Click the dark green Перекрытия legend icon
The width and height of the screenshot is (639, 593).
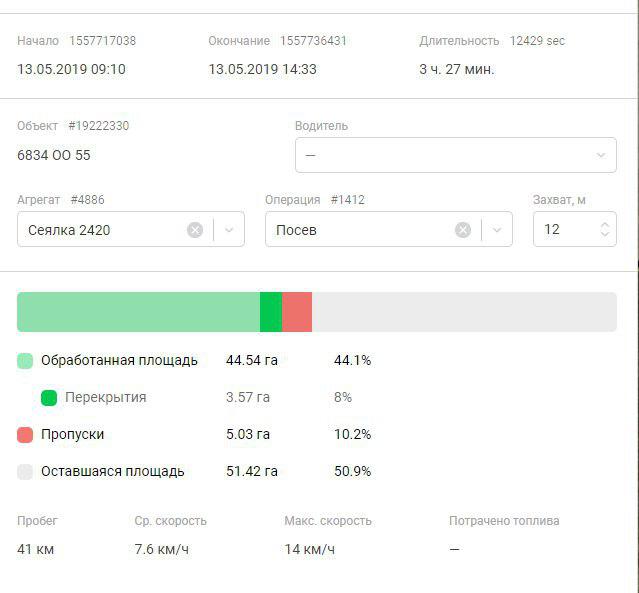click(49, 398)
